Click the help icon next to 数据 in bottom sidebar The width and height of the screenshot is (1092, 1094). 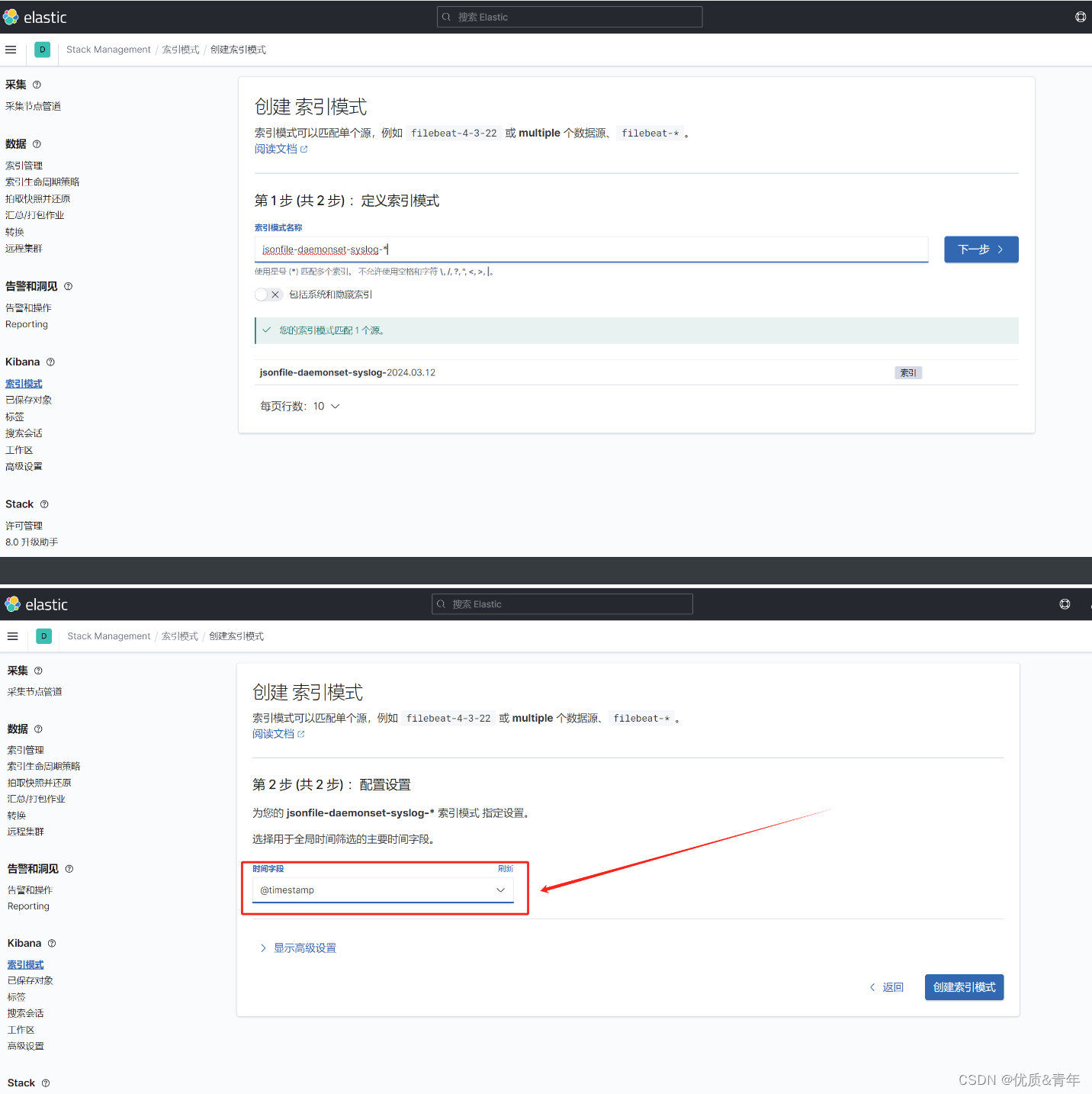point(38,729)
